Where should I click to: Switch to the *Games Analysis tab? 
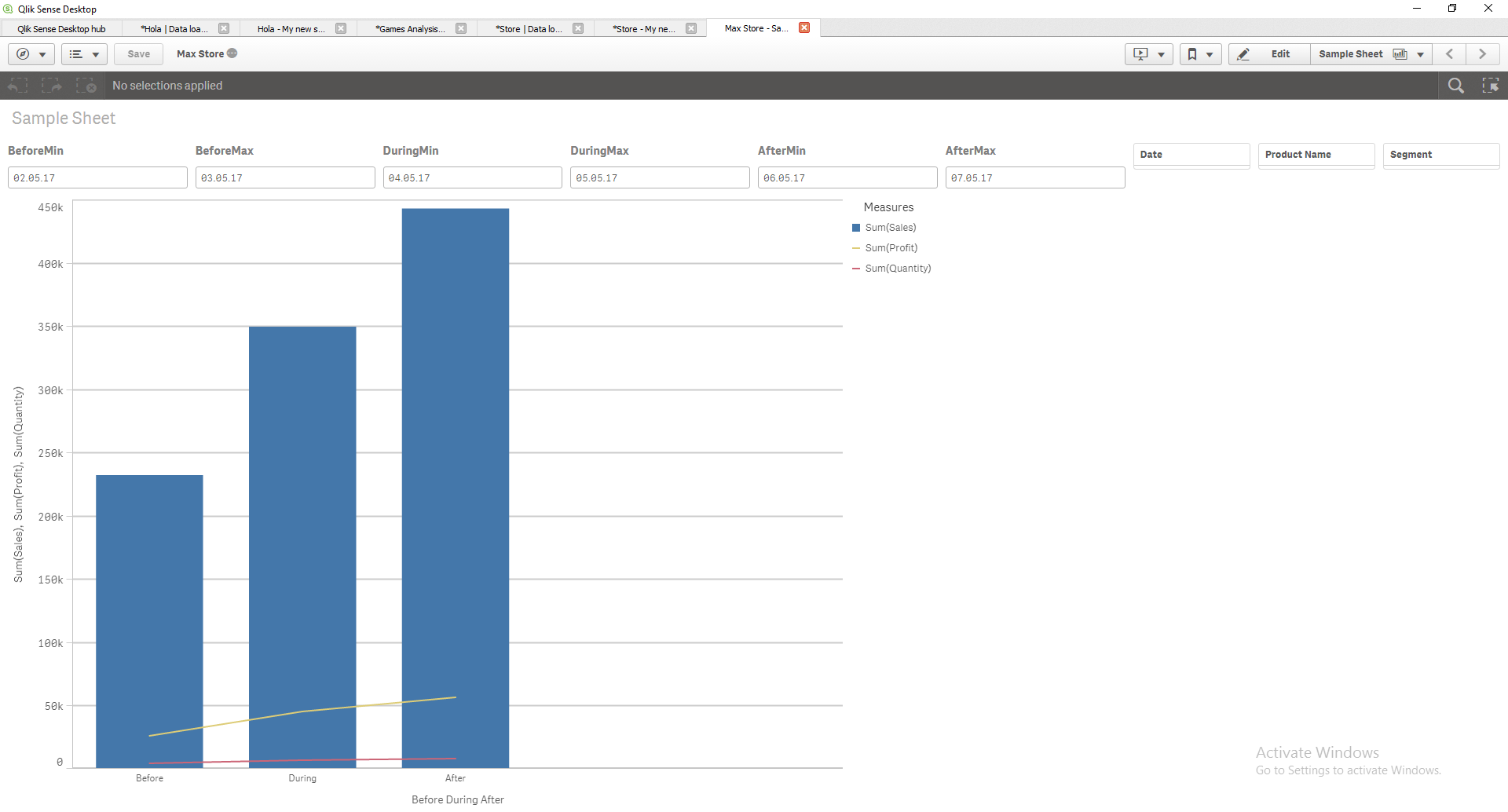pos(410,29)
